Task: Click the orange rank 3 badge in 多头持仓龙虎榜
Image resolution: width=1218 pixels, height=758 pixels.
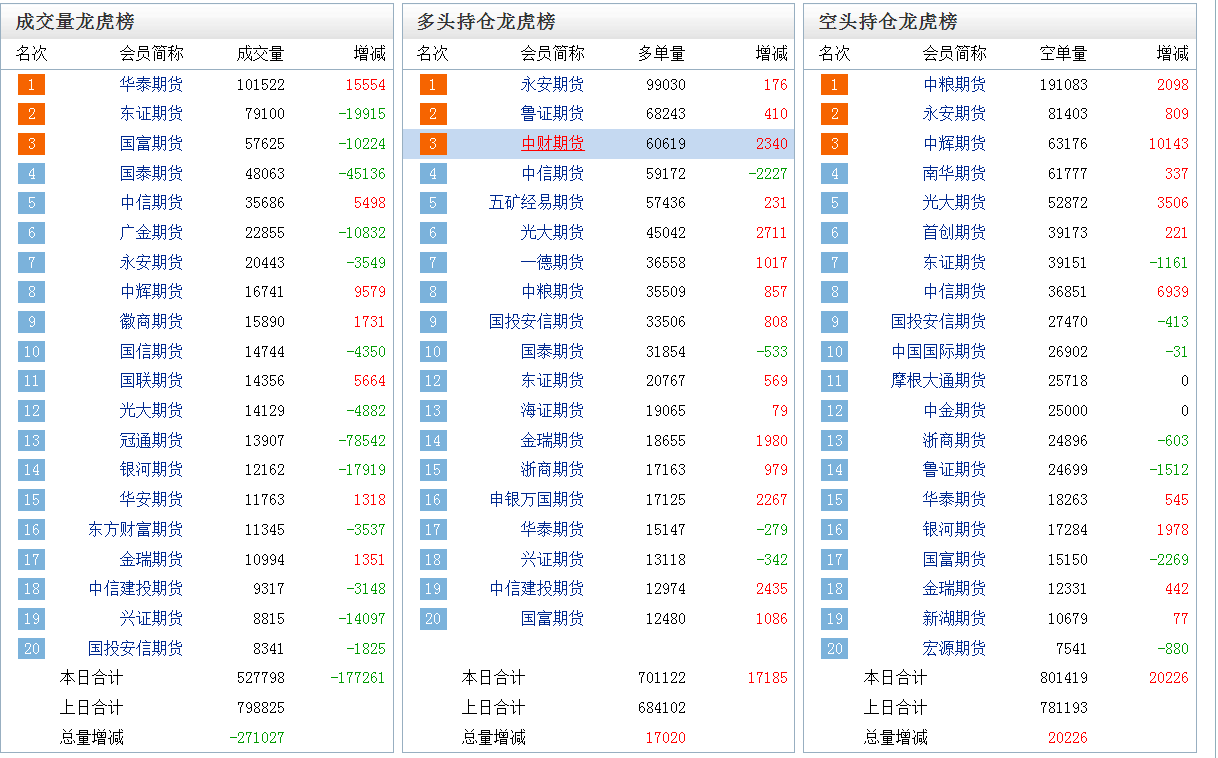Action: (x=433, y=144)
